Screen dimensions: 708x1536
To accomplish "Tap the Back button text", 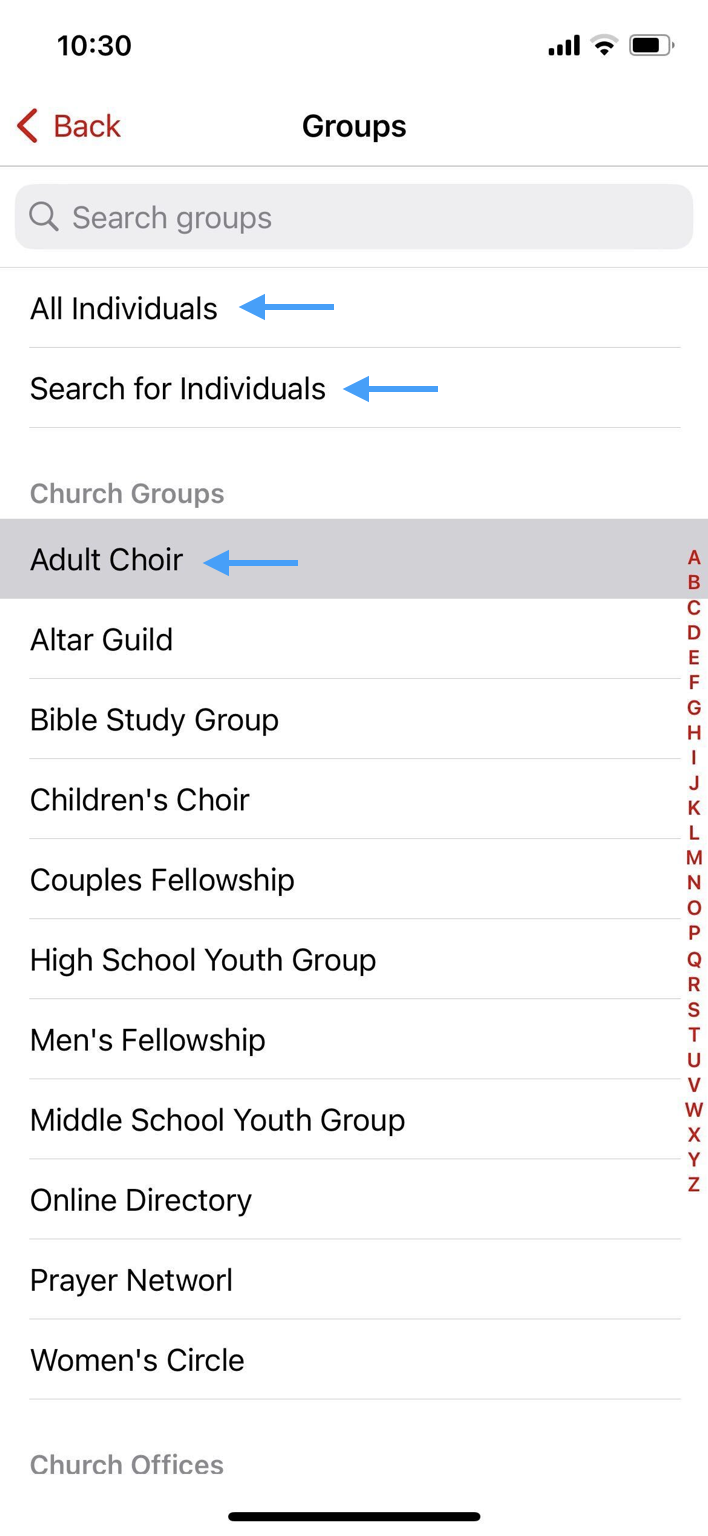I will click(x=87, y=126).
